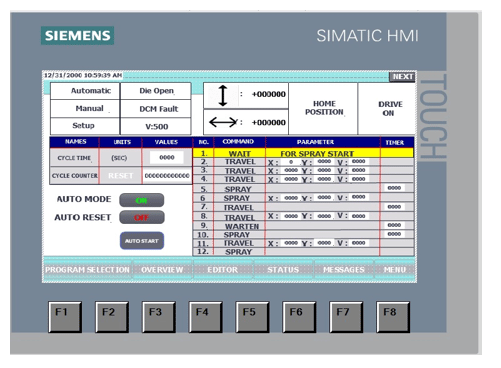501x368 pixels.
Task: Toggle the AUTO RESET OFF switch
Action: [x=142, y=217]
